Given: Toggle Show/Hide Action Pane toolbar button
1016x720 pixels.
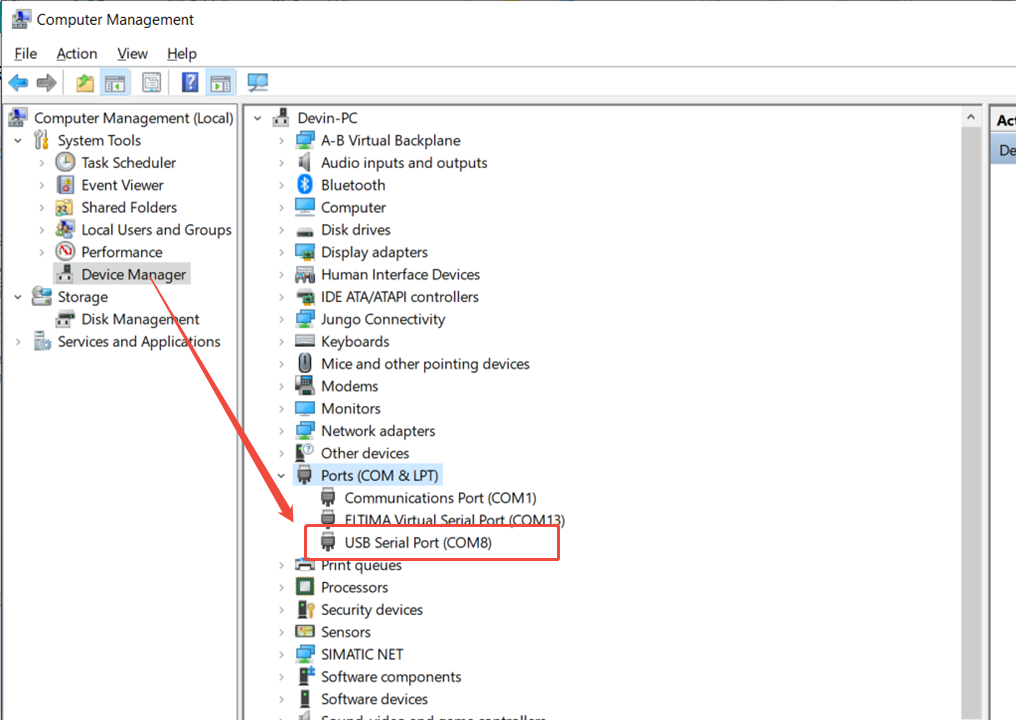Looking at the screenshot, I should [220, 83].
